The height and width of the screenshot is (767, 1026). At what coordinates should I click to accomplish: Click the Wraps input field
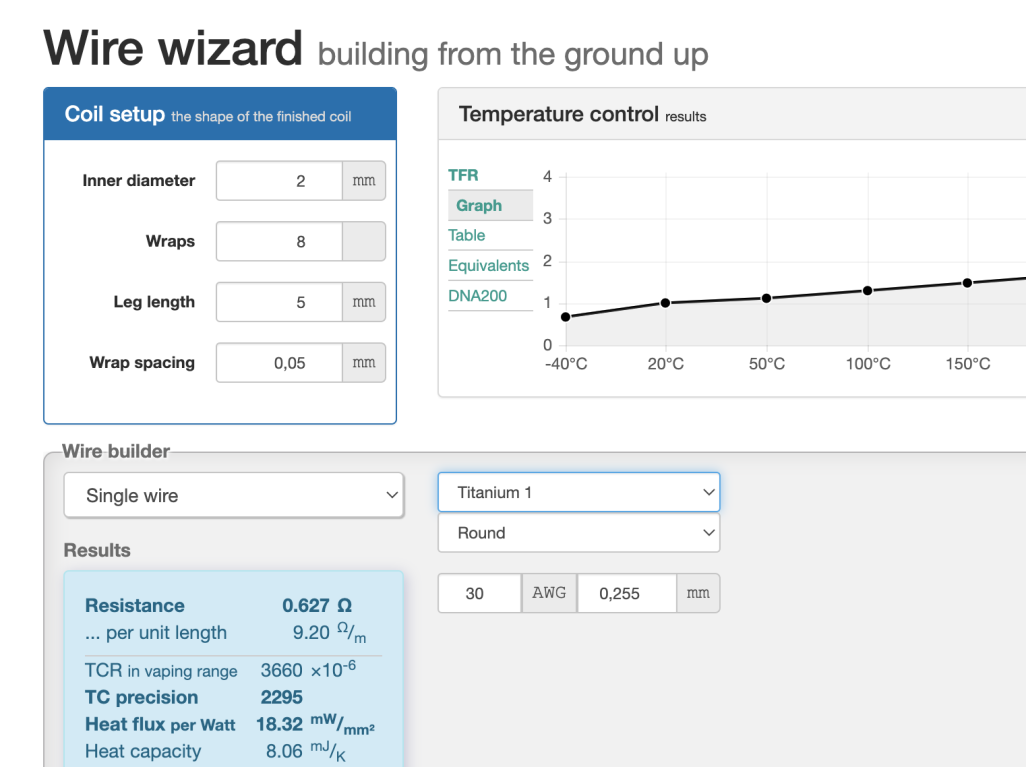pos(279,241)
